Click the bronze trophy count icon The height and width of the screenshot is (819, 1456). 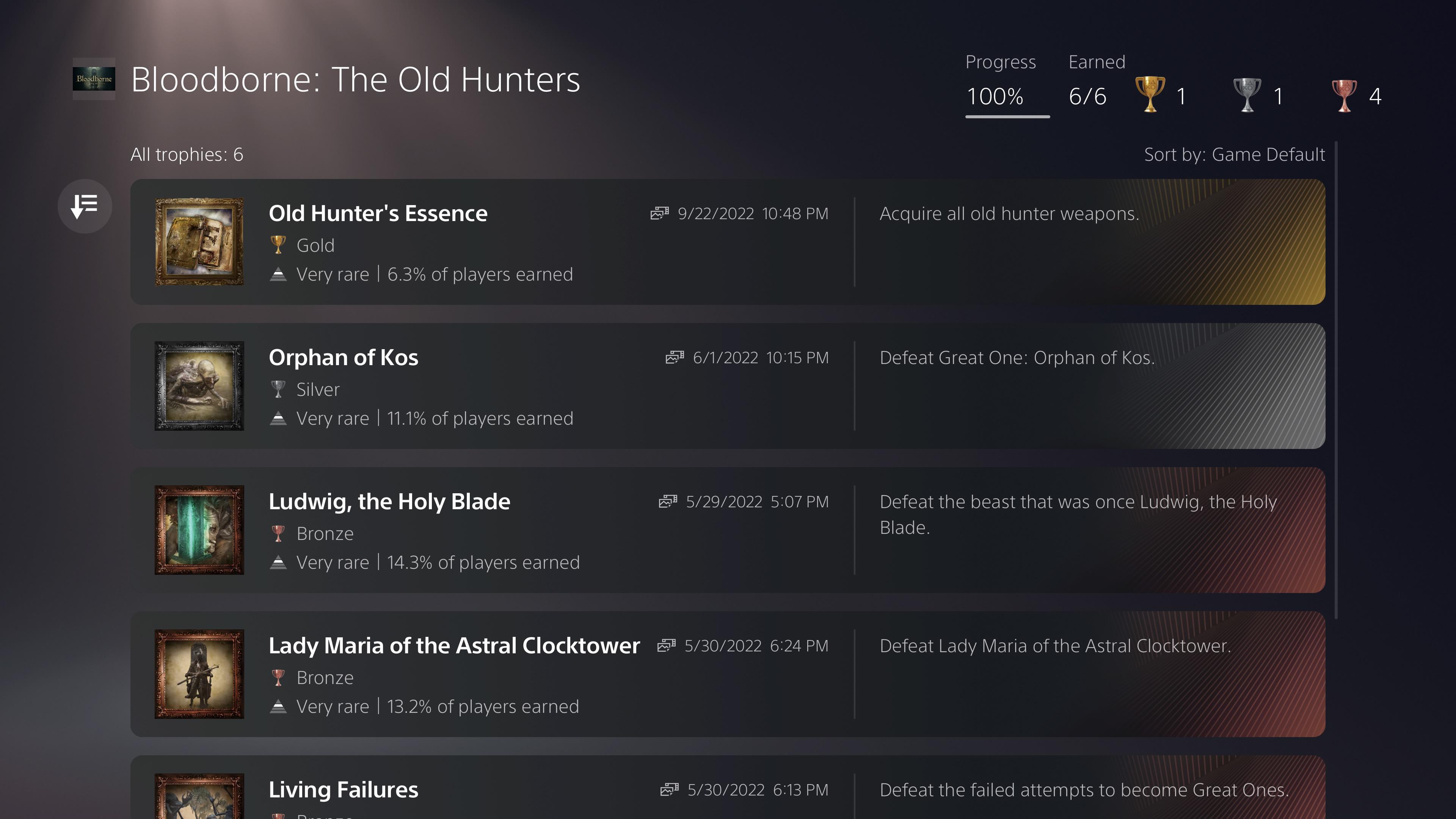coord(1344,95)
